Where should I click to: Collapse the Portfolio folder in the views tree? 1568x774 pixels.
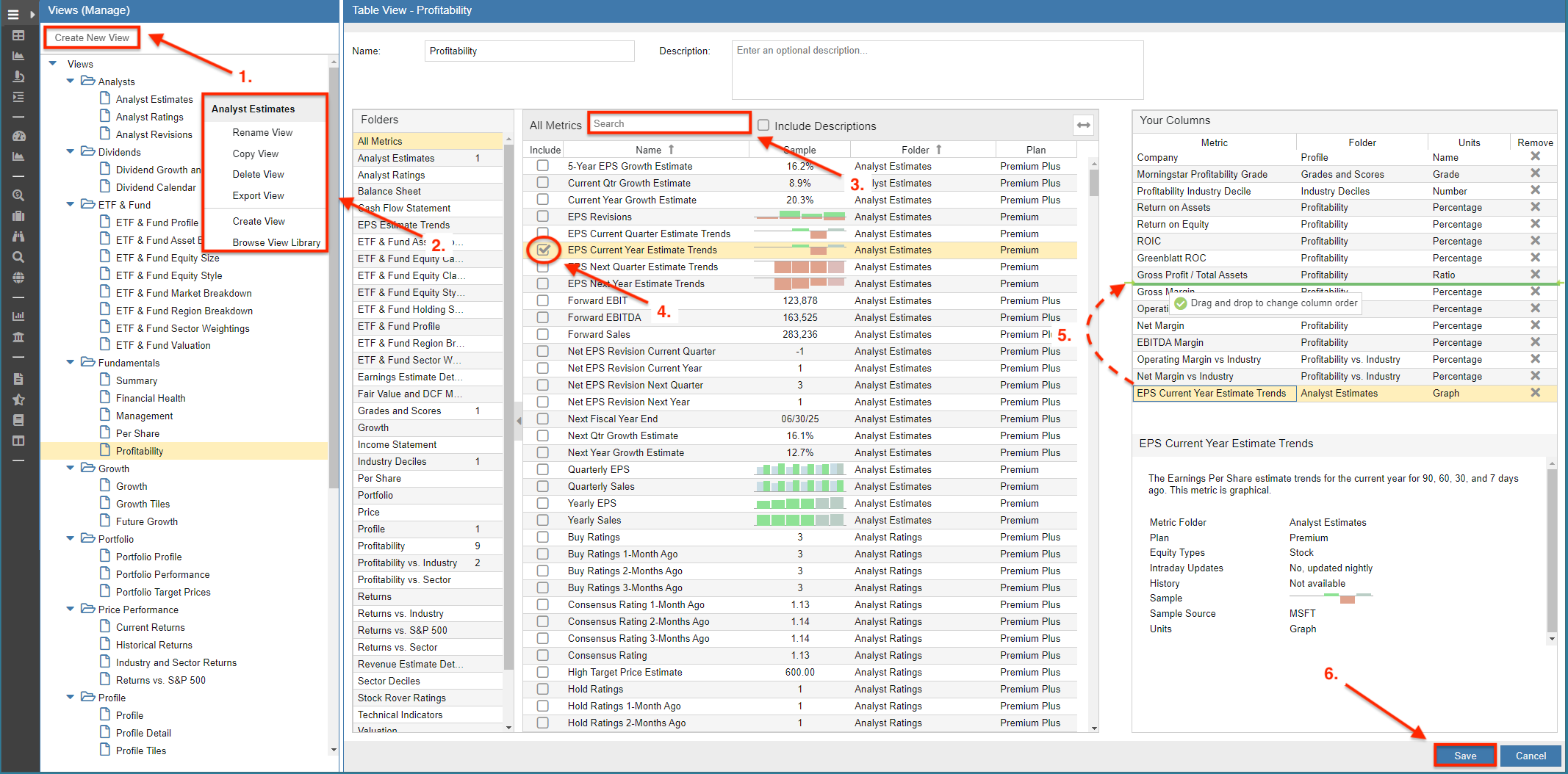tap(71, 539)
